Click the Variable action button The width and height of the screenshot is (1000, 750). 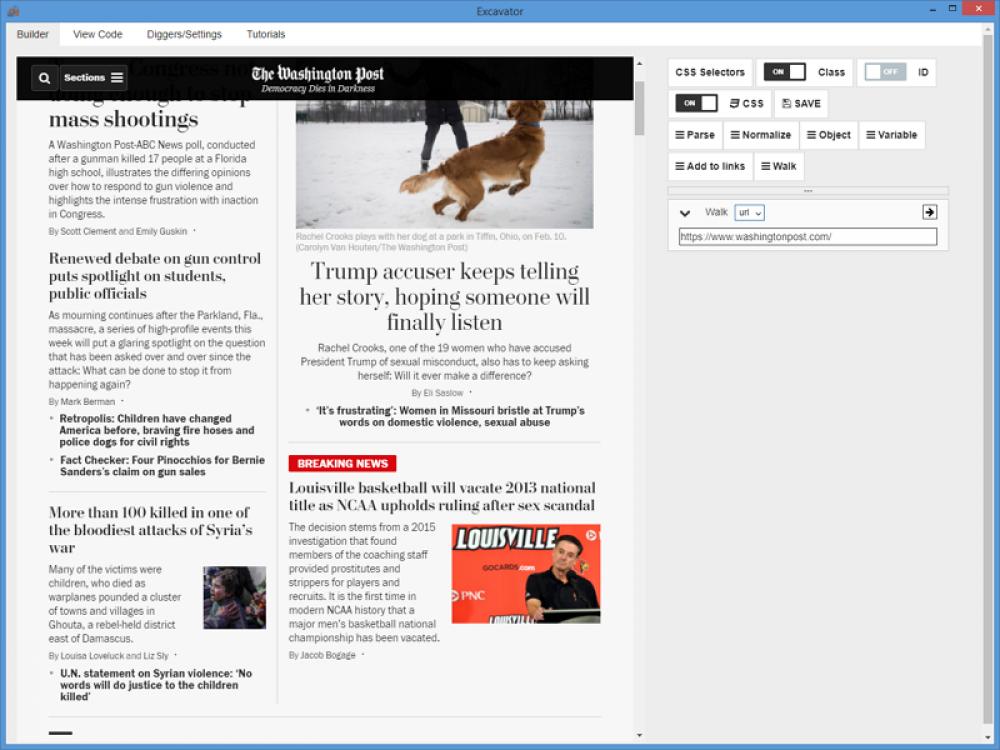(891, 135)
